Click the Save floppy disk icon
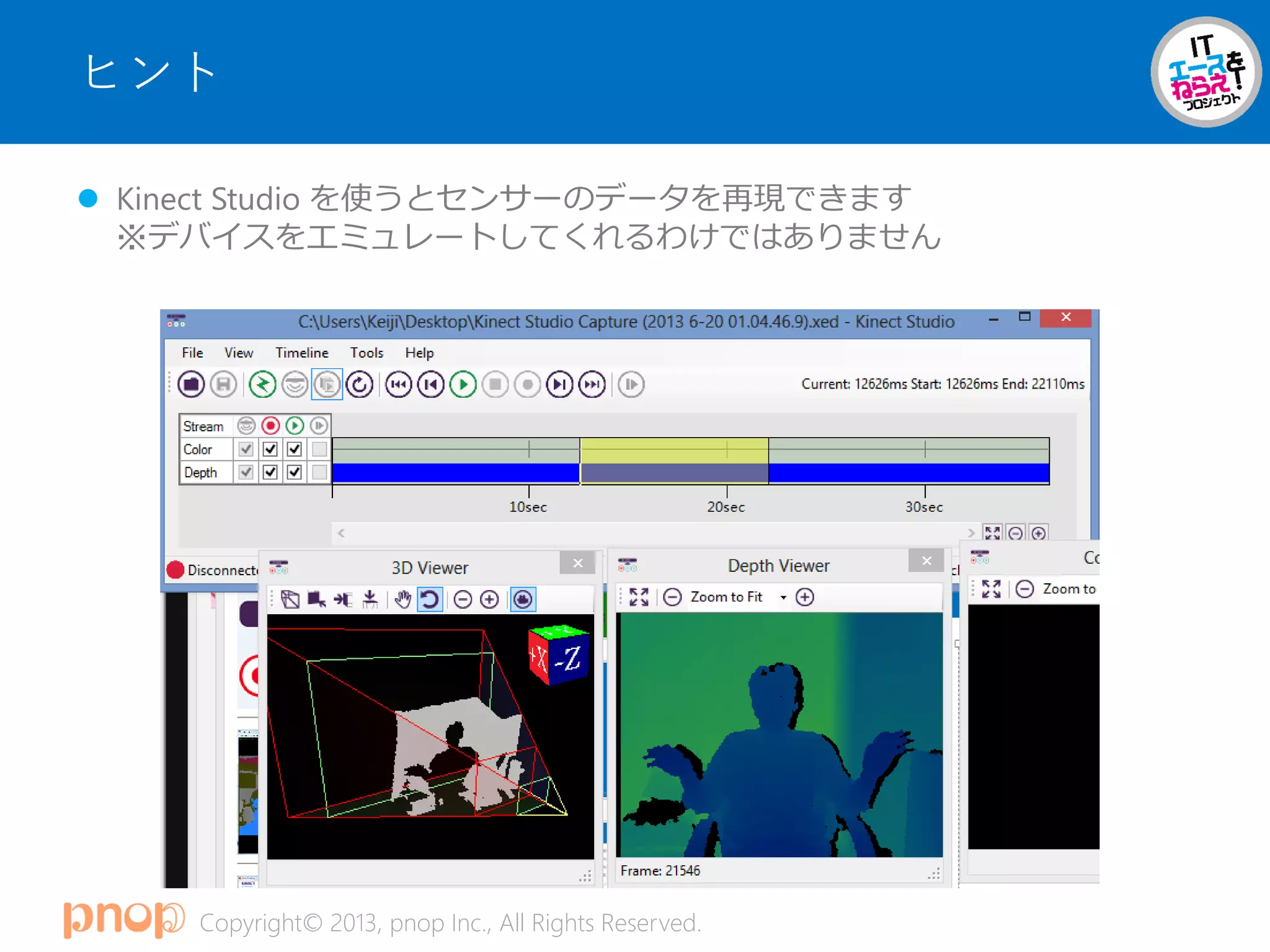This screenshot has width=1270, height=952. [223, 384]
